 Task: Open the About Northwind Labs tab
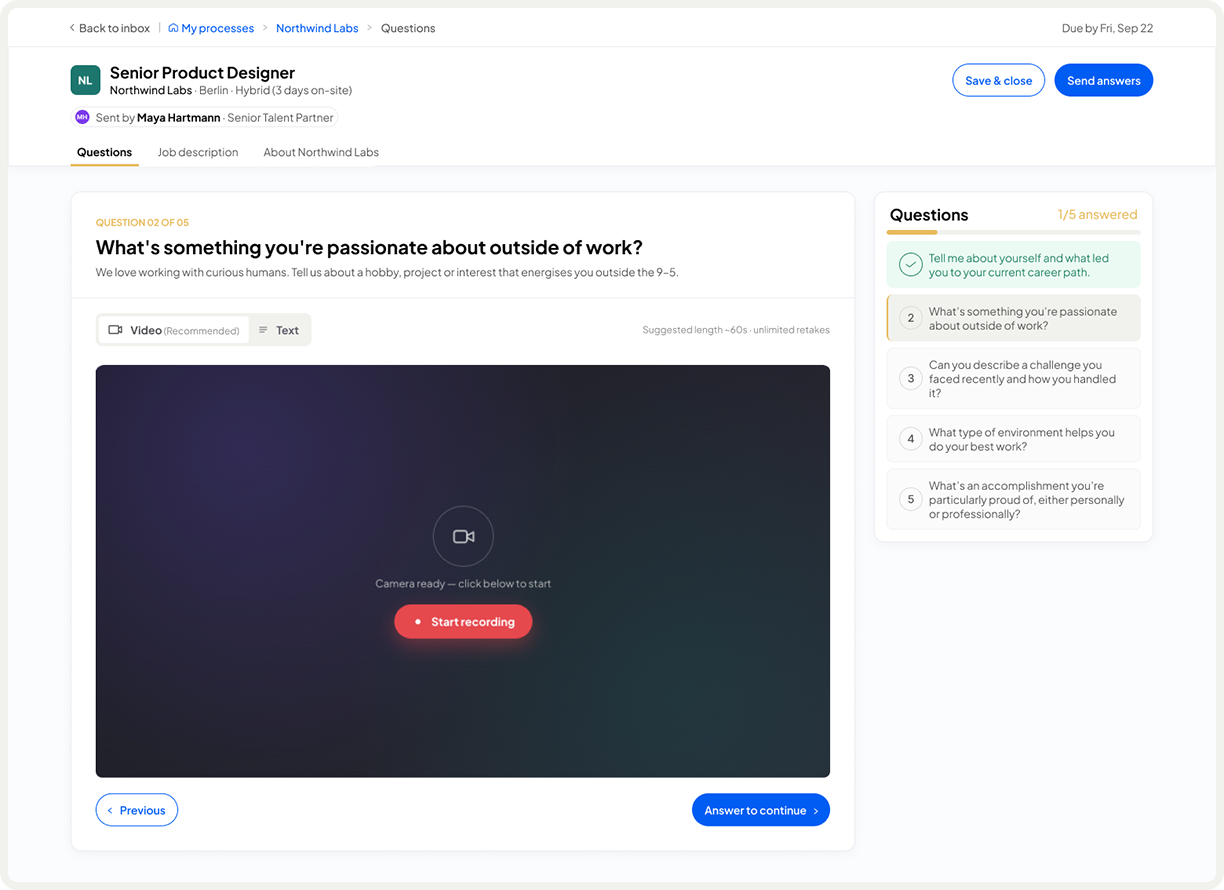pyautogui.click(x=321, y=152)
